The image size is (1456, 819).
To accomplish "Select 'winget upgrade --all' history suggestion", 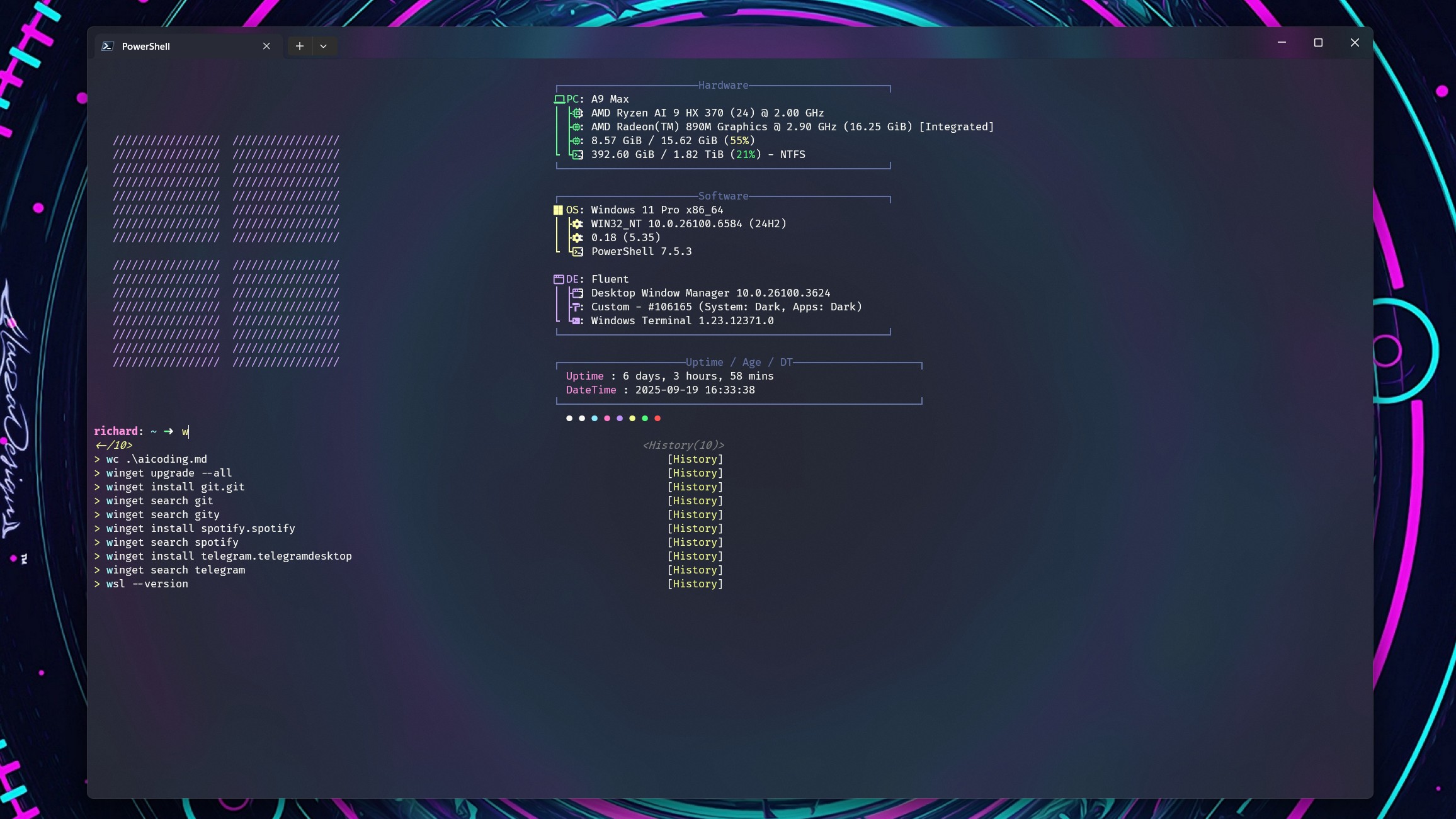I will [x=169, y=473].
